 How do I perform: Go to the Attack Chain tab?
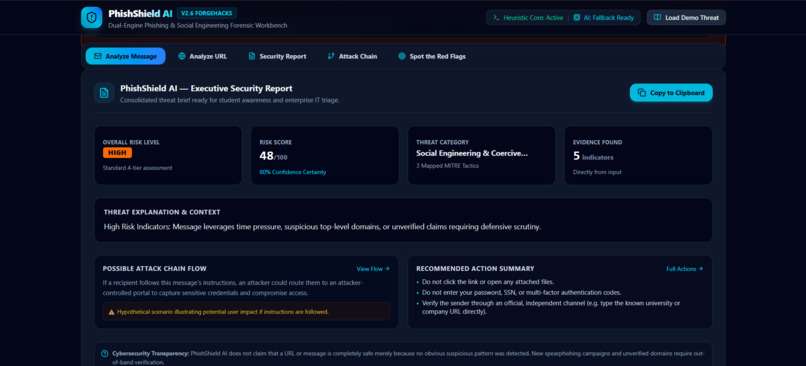tap(352, 57)
